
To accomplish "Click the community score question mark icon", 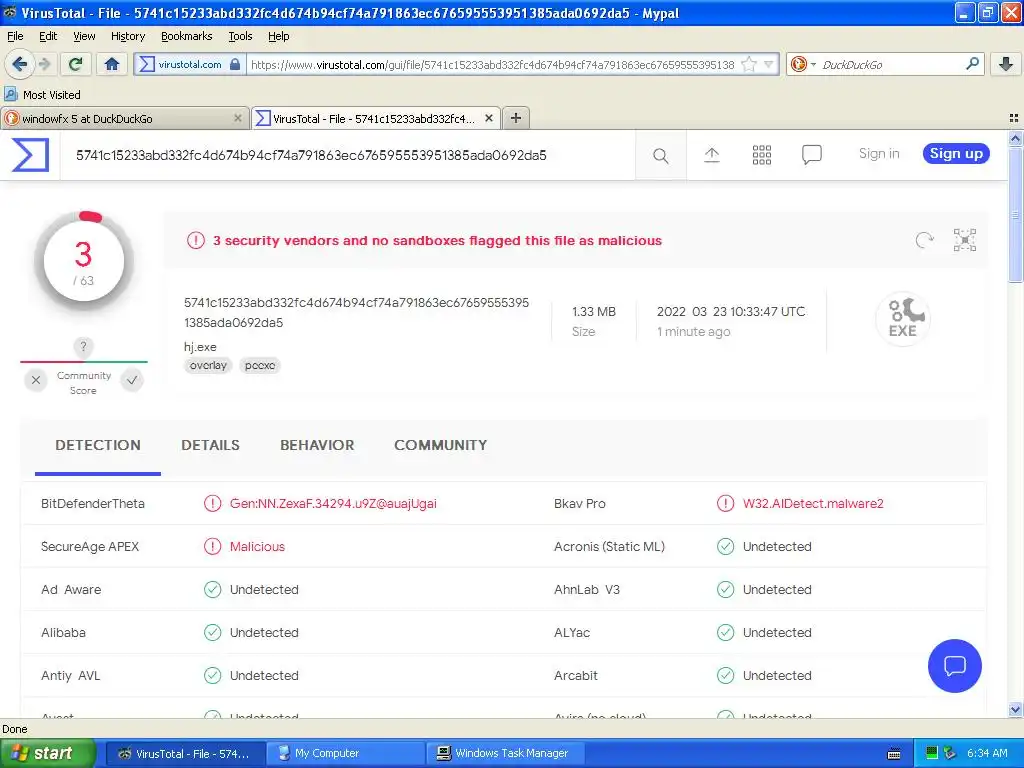I will 83,347.
